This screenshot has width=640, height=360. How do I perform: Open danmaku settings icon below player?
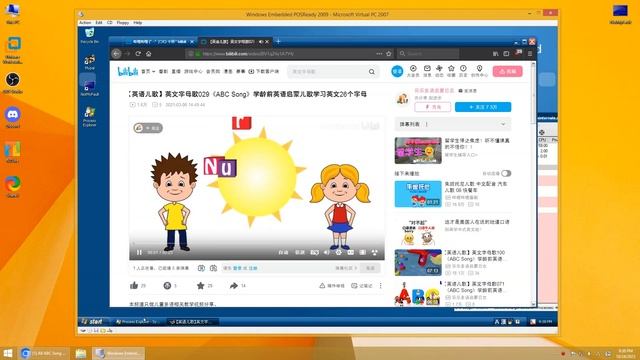tap(213, 268)
